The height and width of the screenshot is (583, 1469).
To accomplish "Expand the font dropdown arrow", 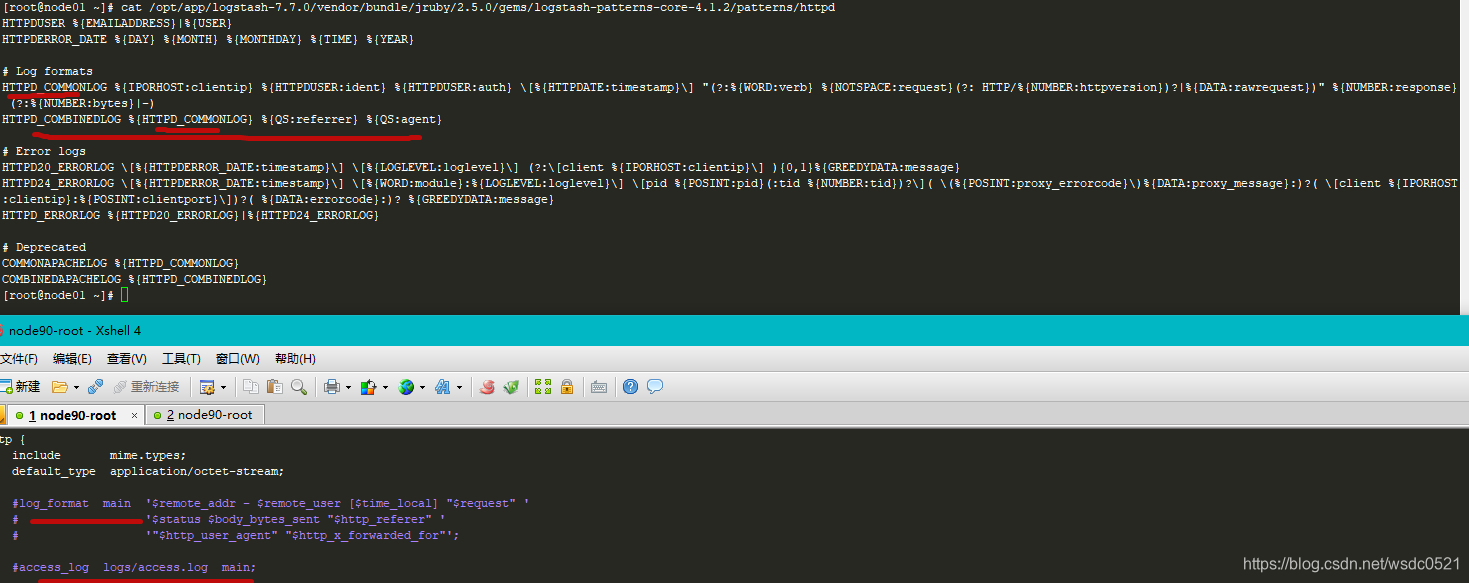I will coord(459,387).
